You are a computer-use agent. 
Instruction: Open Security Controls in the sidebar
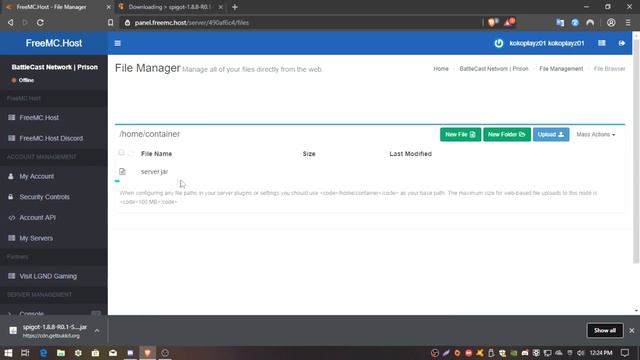[x=54, y=197]
